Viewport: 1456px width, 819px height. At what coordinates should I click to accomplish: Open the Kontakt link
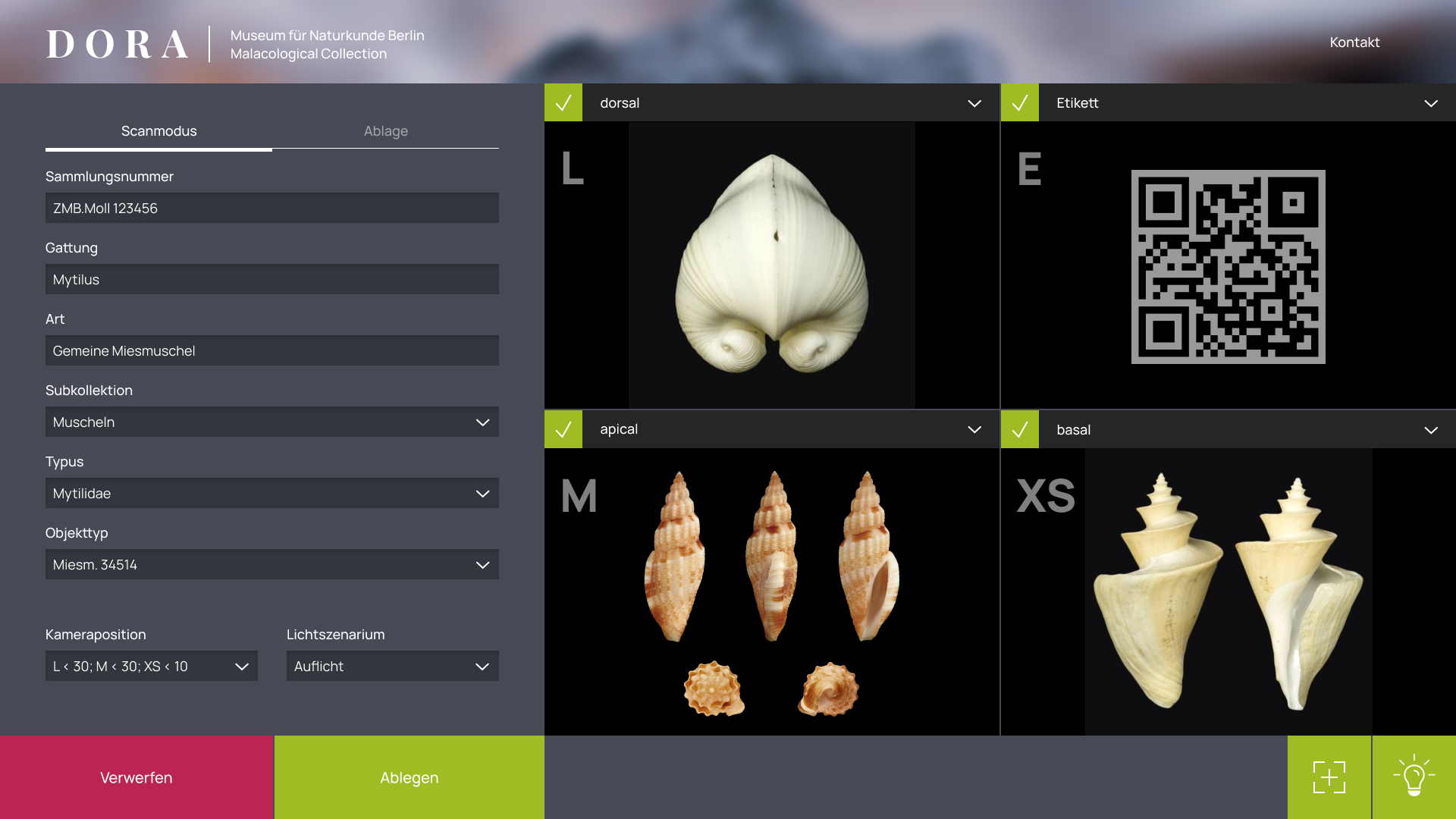point(1354,42)
